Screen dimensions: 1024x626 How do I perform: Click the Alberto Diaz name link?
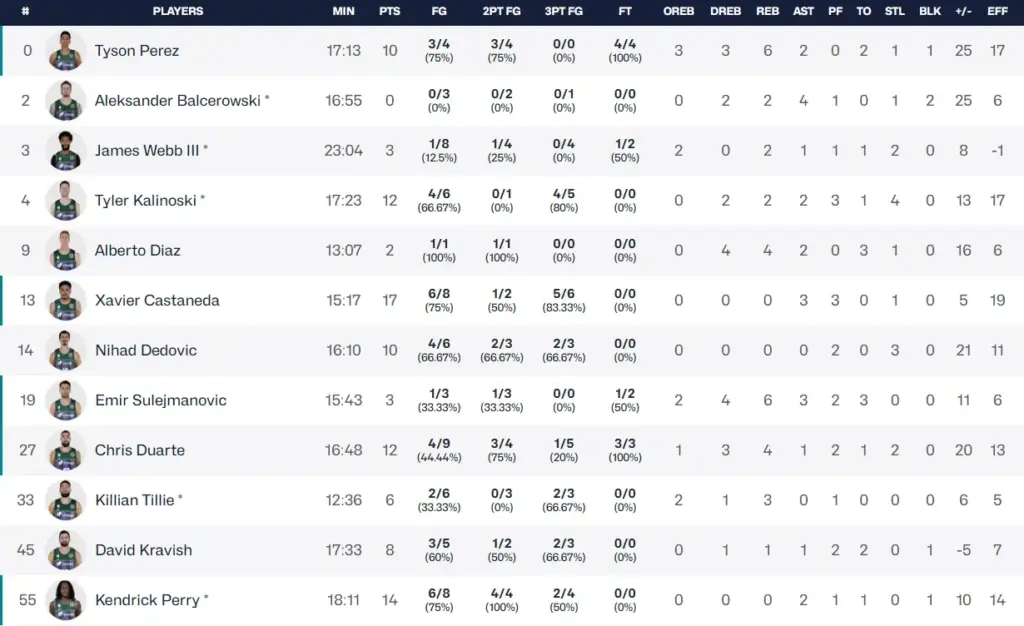coord(138,250)
